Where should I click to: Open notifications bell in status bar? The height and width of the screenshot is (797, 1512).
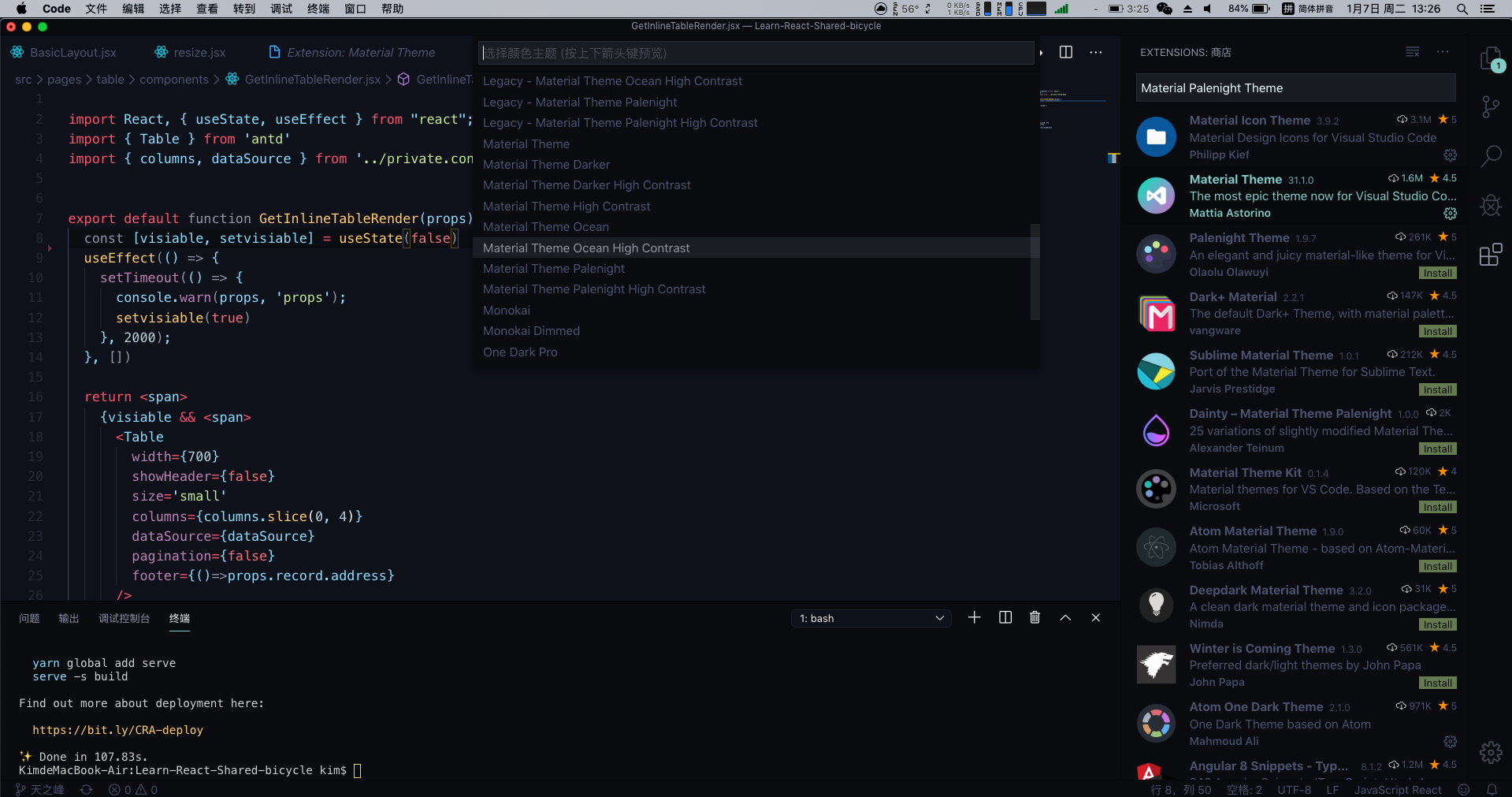(1492, 790)
